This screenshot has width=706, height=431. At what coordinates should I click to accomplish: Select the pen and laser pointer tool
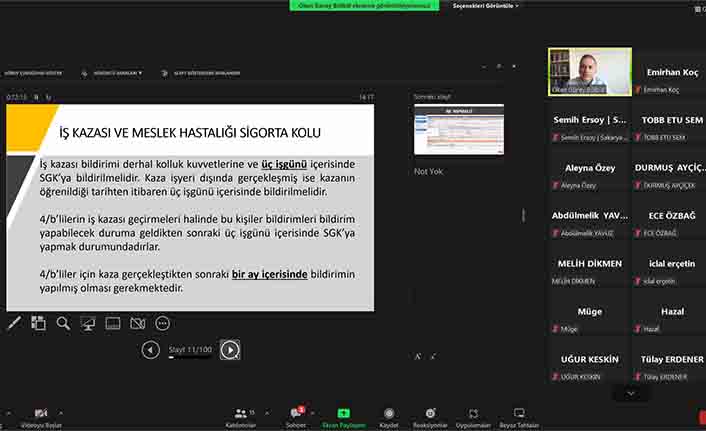coord(13,323)
